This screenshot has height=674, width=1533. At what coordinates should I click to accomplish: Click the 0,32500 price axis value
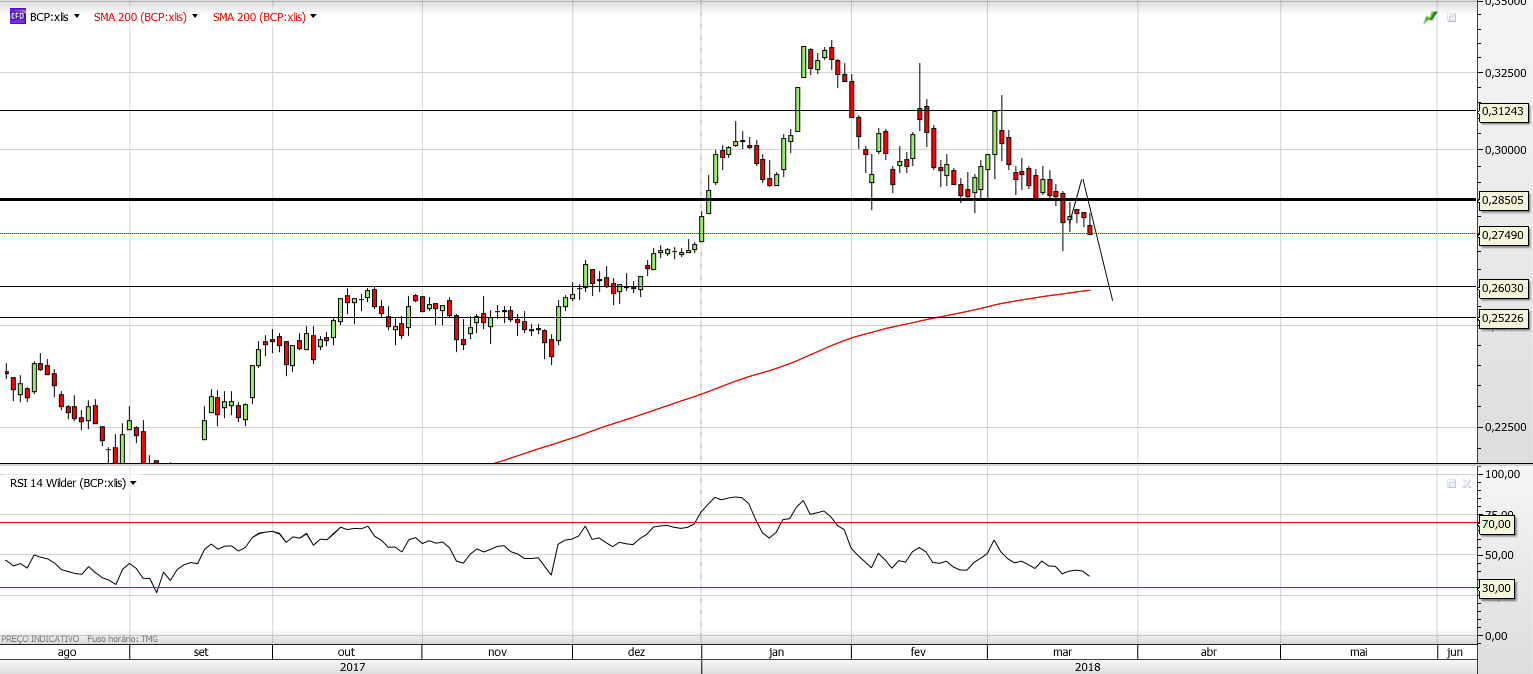1505,73
